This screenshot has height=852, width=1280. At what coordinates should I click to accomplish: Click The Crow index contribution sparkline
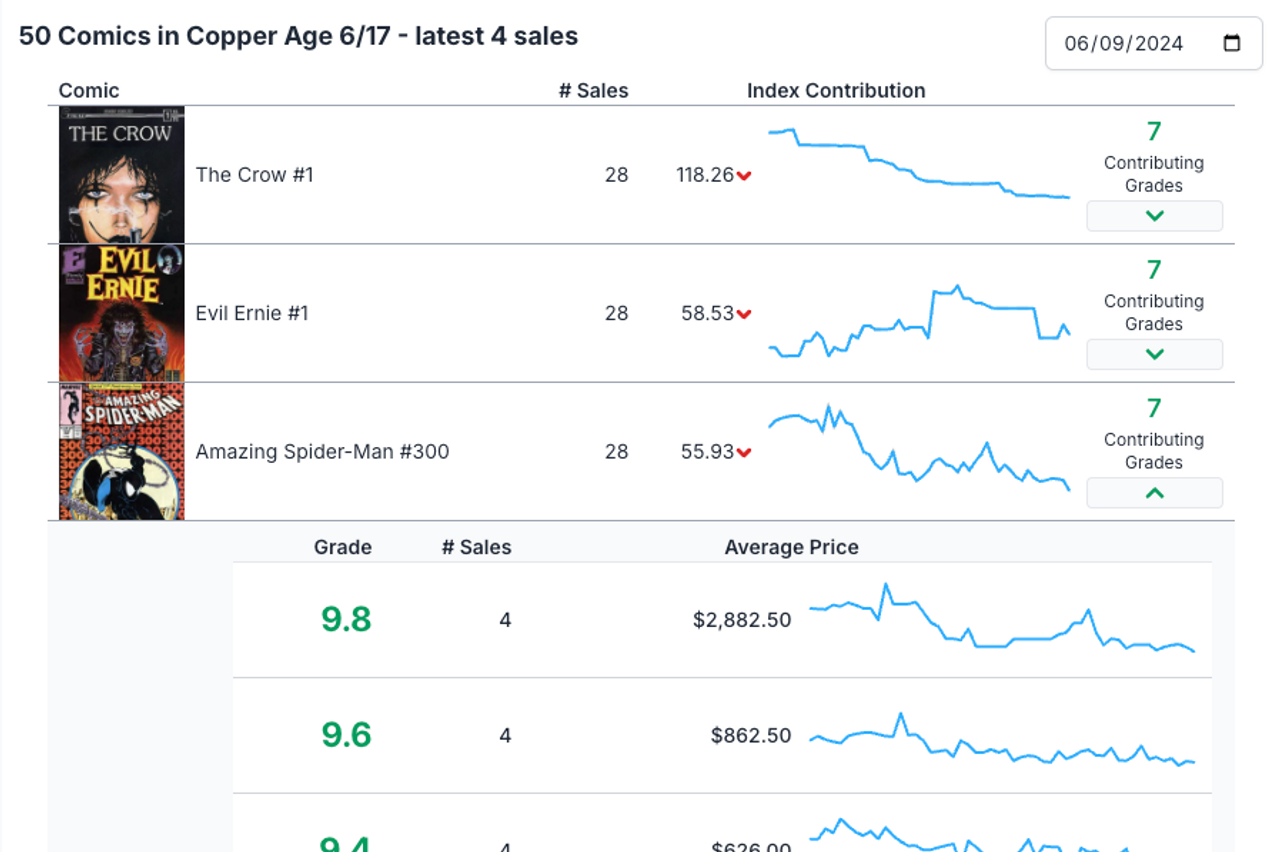coord(919,164)
